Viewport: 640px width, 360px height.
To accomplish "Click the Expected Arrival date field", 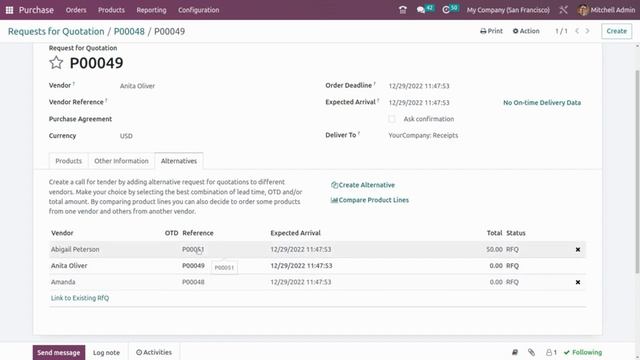I will [419, 103].
